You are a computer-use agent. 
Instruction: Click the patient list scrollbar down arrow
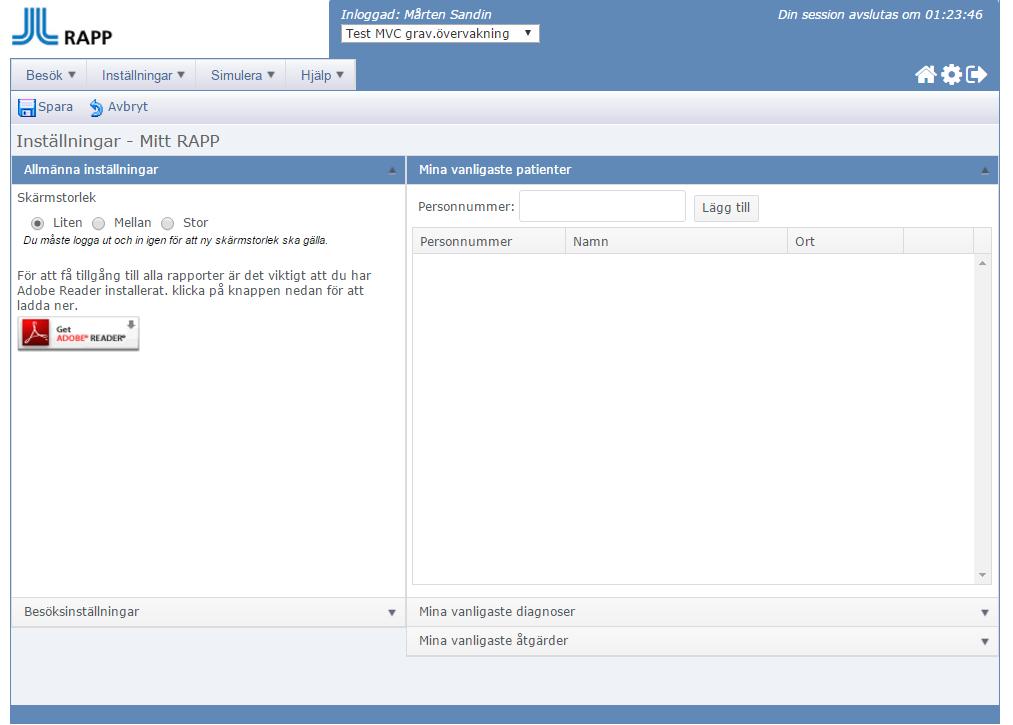(x=982, y=575)
